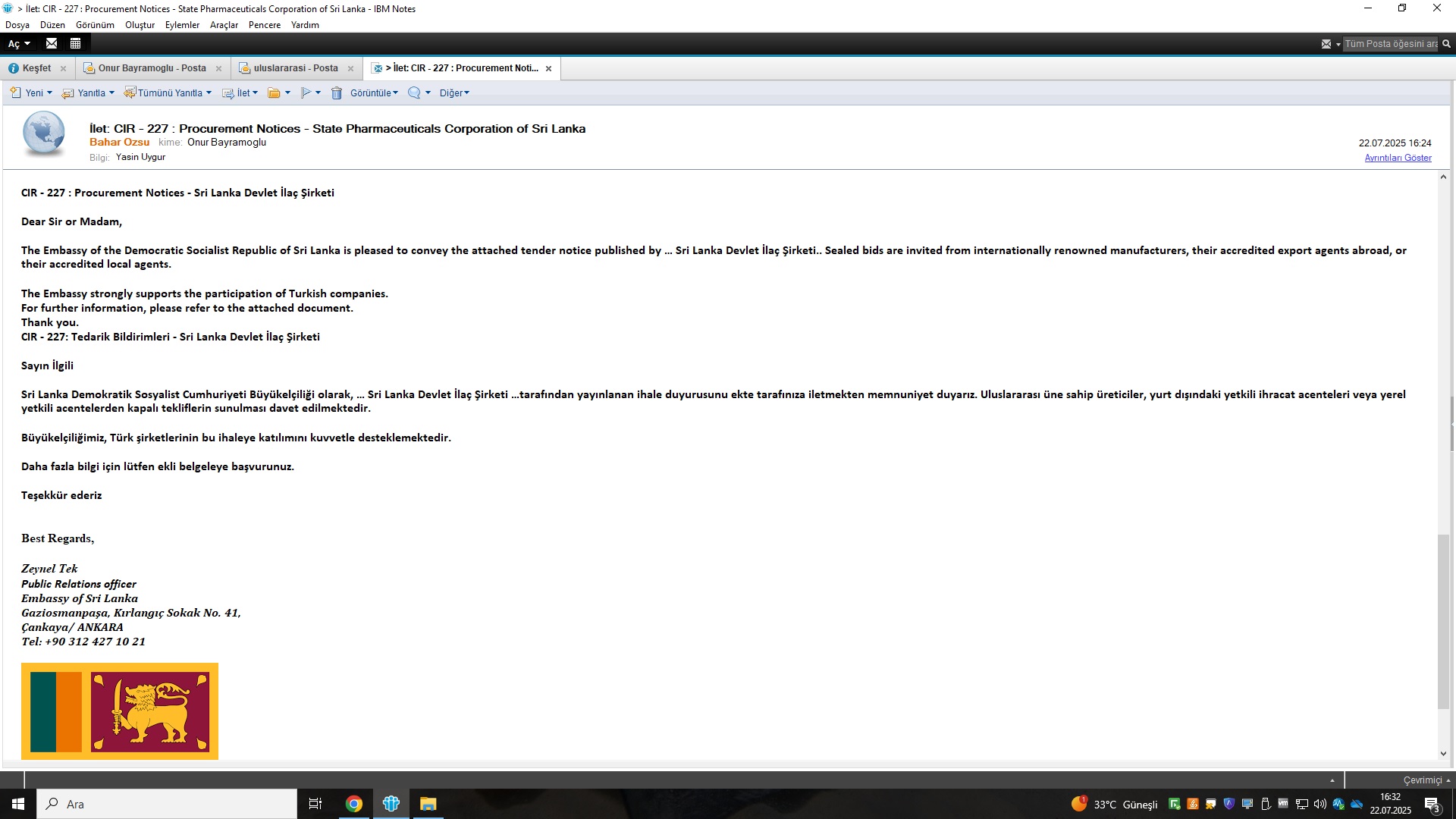
Task: Expand the Tümünü Yanıtla dropdown arrow
Action: (x=209, y=93)
